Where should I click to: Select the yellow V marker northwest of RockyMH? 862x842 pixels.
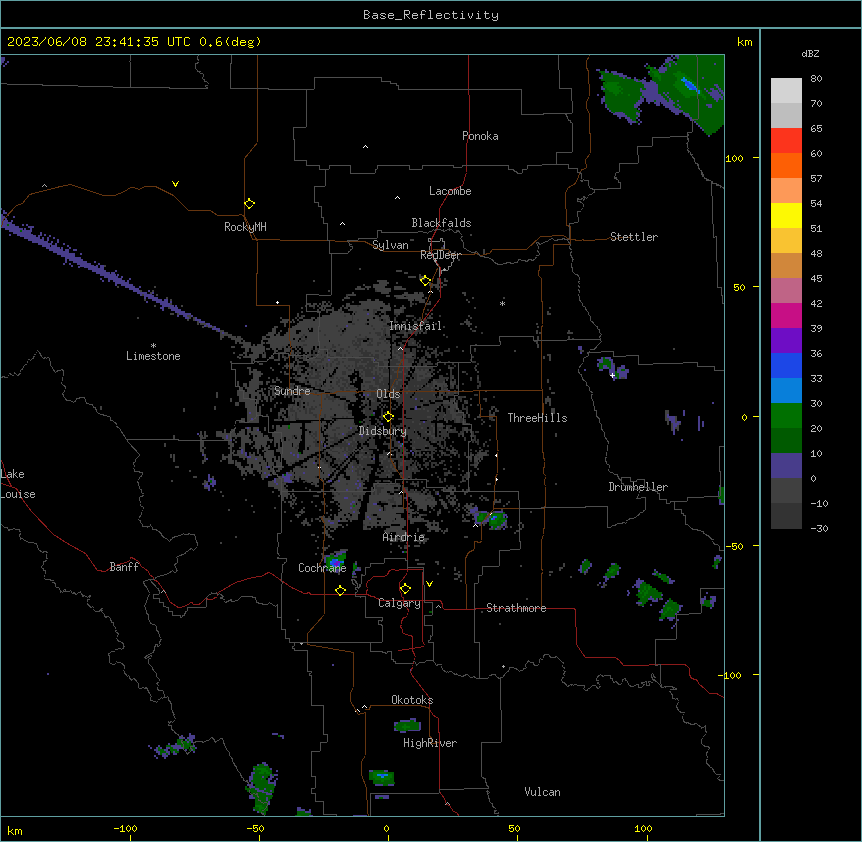175,184
